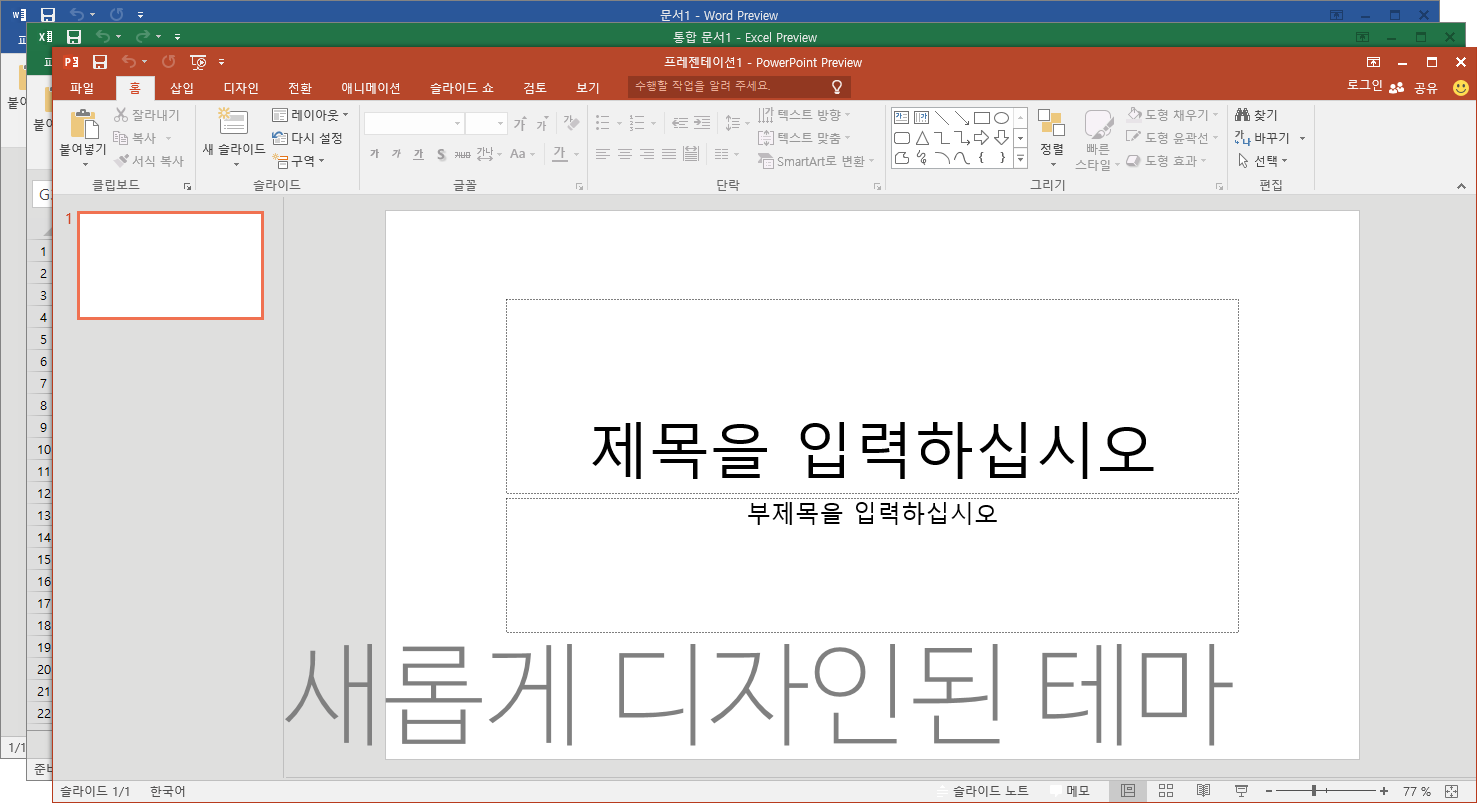Open the font name combo box
The width and height of the screenshot is (1477, 803).
coord(414,123)
